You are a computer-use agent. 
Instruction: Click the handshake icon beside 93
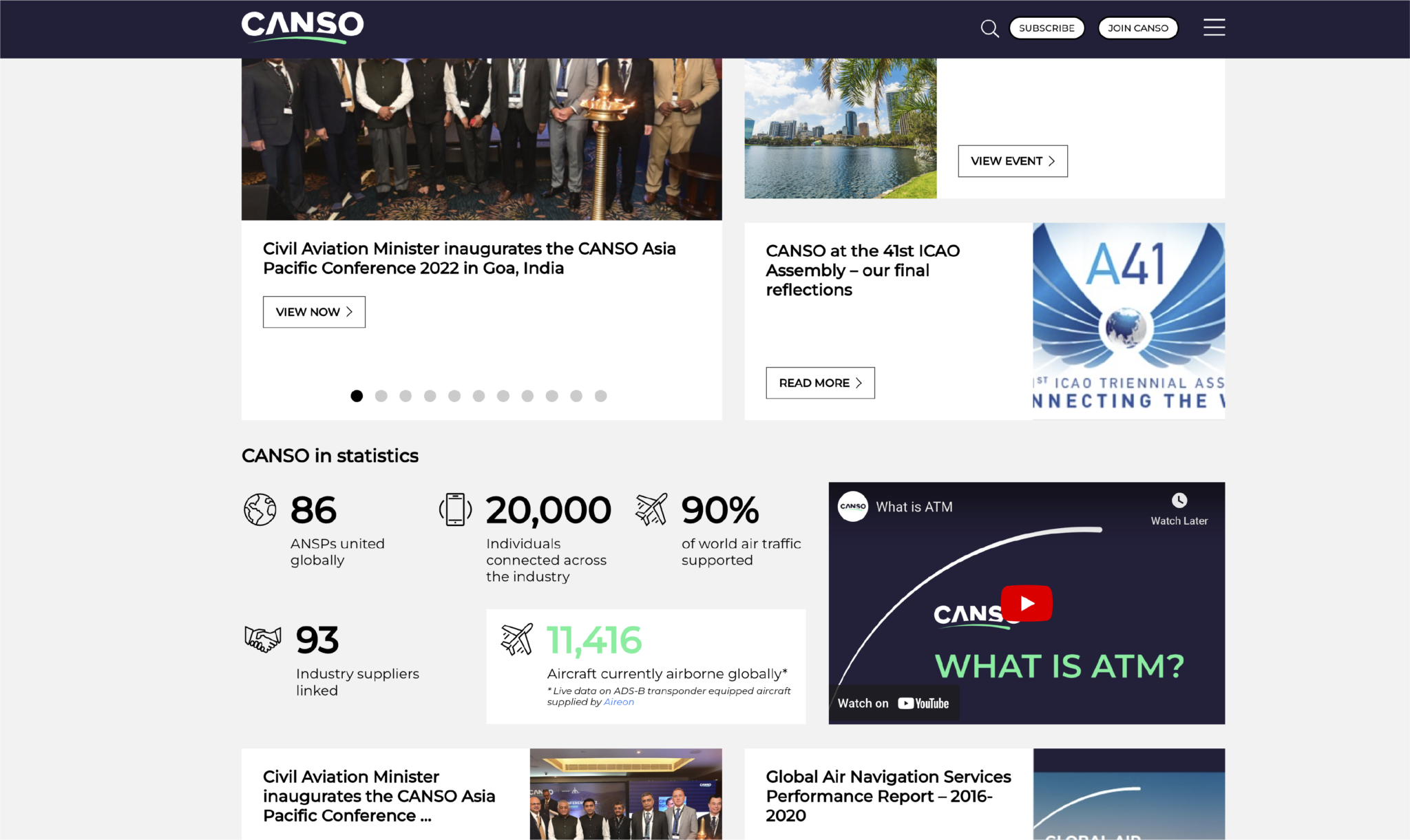pos(263,639)
